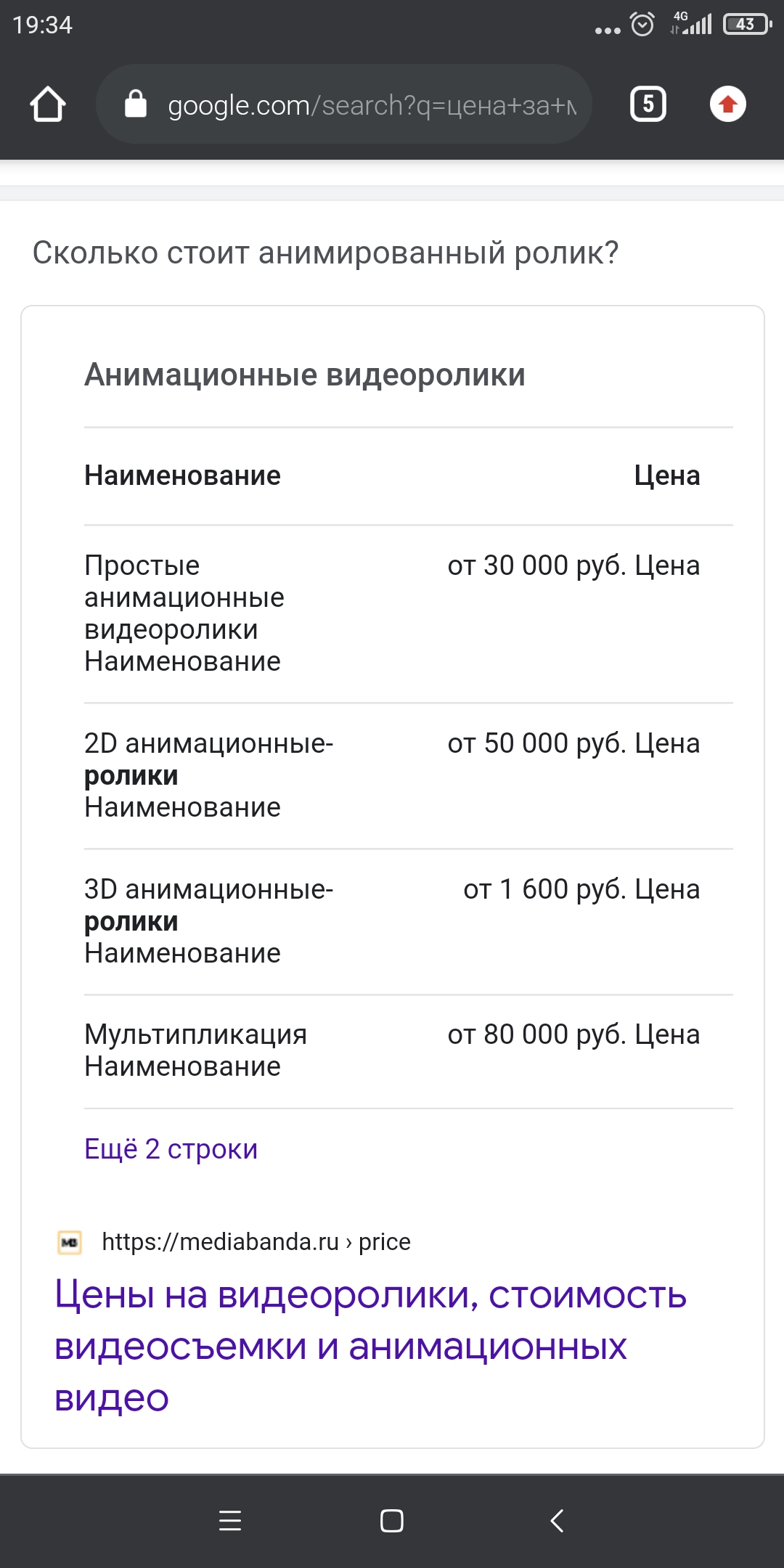Tap the "2D анимационные-ролики" row
Image resolution: width=784 pixels, height=1568 pixels.
coord(208,759)
